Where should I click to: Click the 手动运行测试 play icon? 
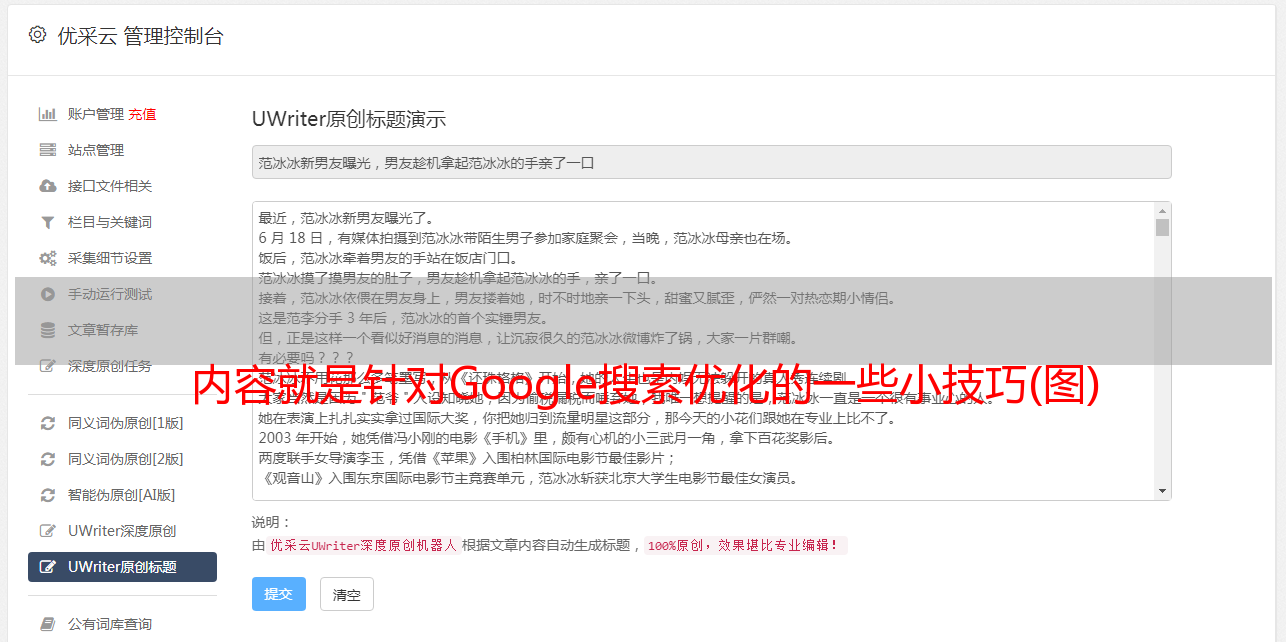(x=47, y=294)
